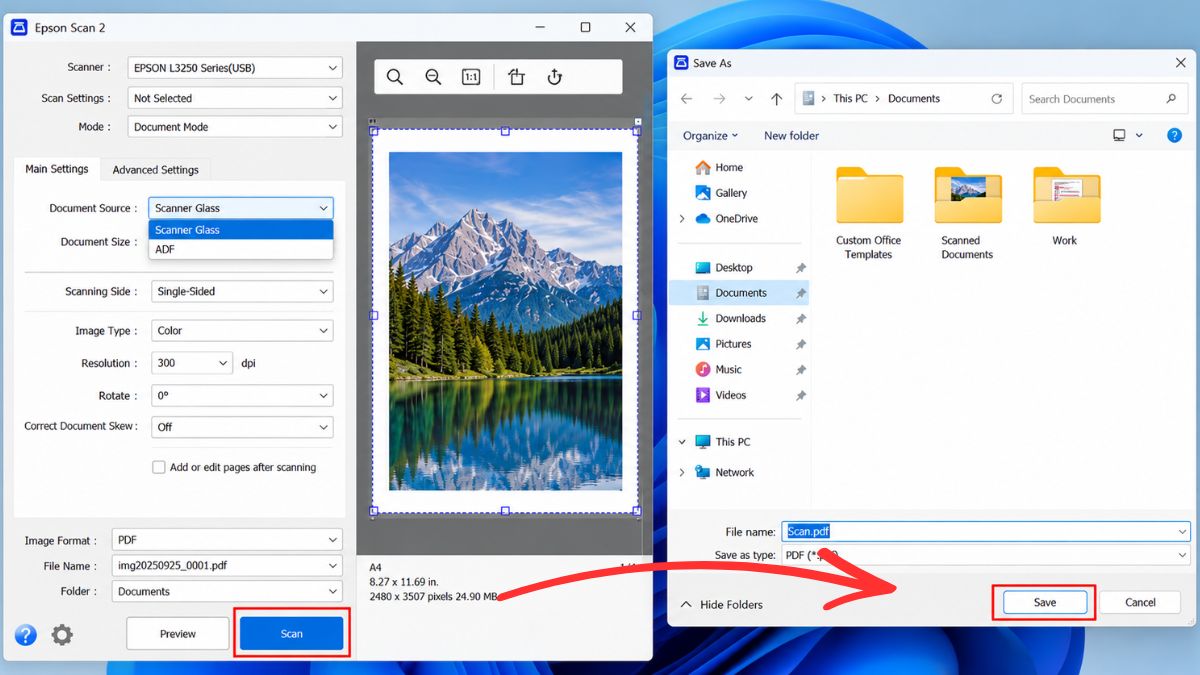Go back in Save As dialog
Image resolution: width=1200 pixels, height=675 pixels.
click(686, 99)
